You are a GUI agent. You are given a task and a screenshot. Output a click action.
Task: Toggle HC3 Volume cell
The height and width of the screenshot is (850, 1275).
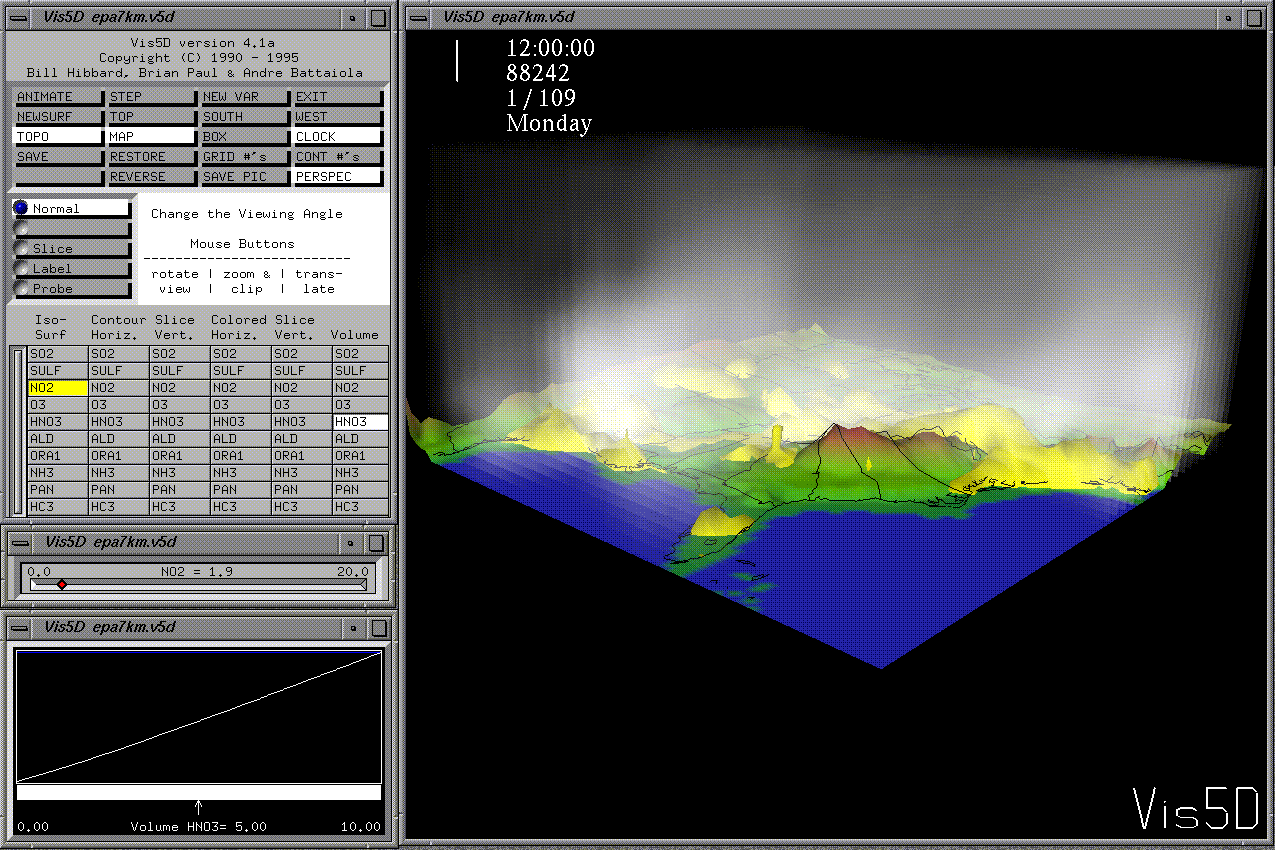coord(360,507)
